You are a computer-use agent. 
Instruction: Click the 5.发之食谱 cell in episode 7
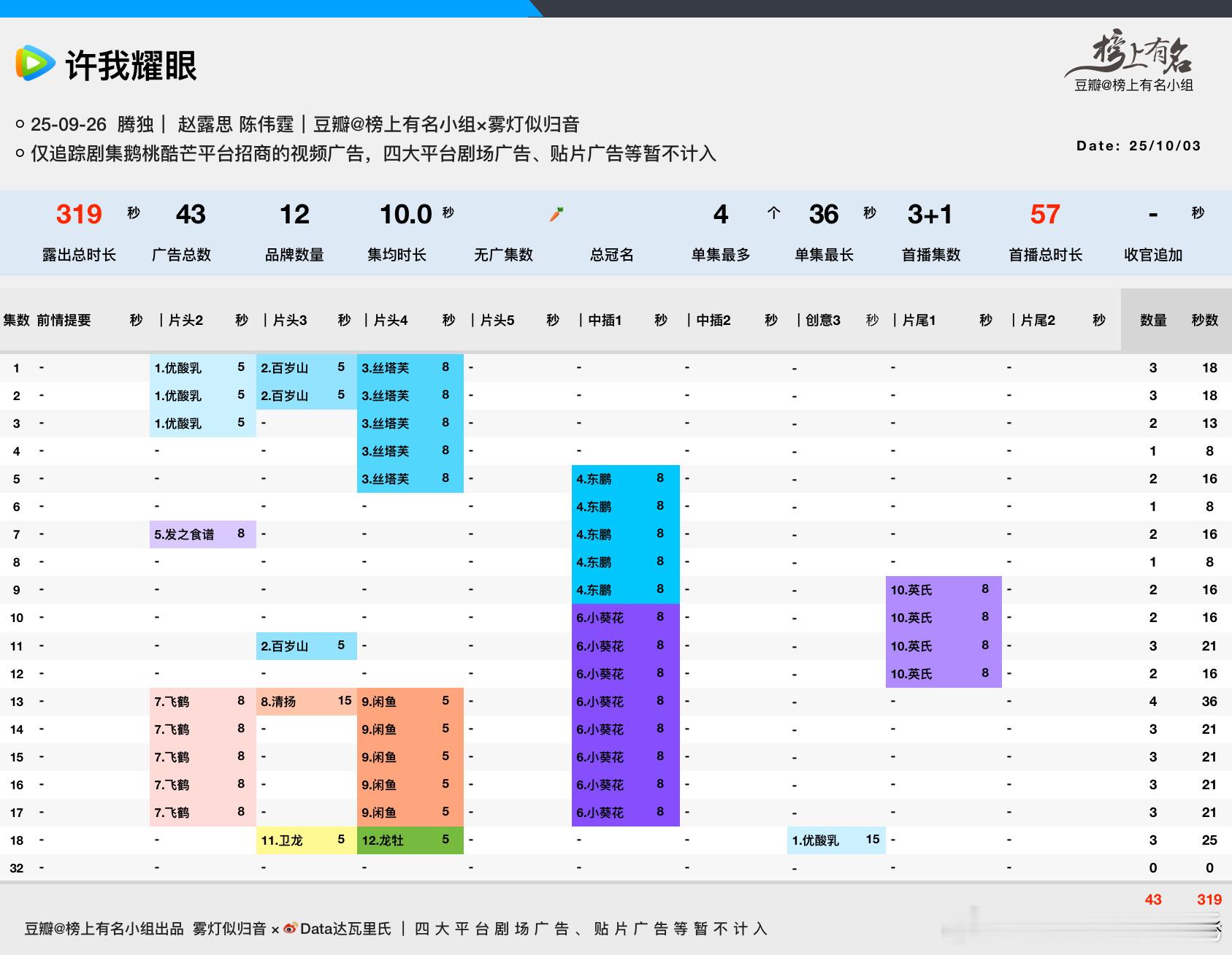pyautogui.click(x=203, y=534)
